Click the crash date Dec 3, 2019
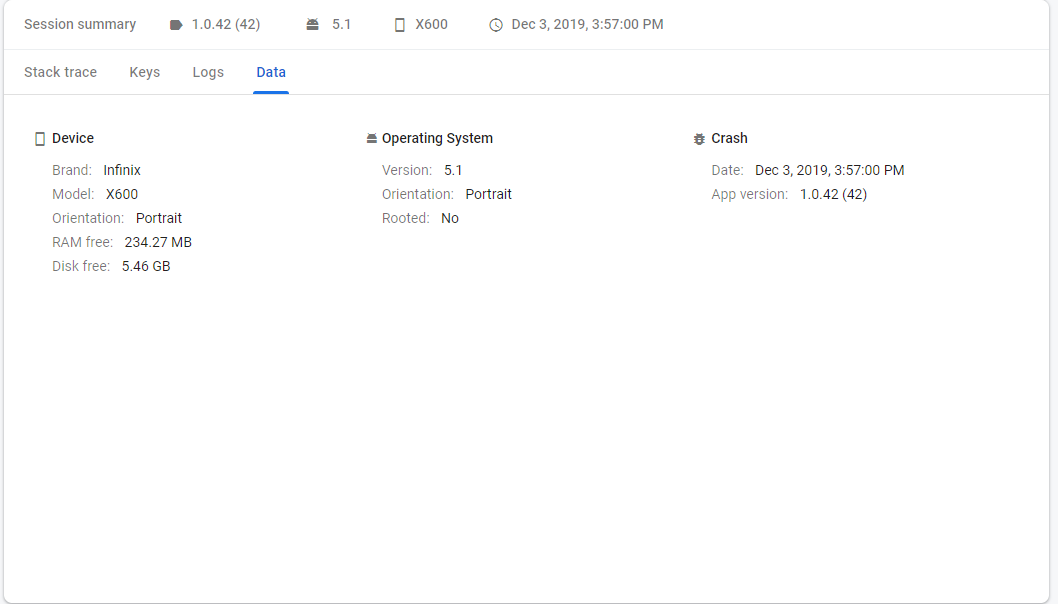Screen dimensions: 1058x604 (x=830, y=170)
